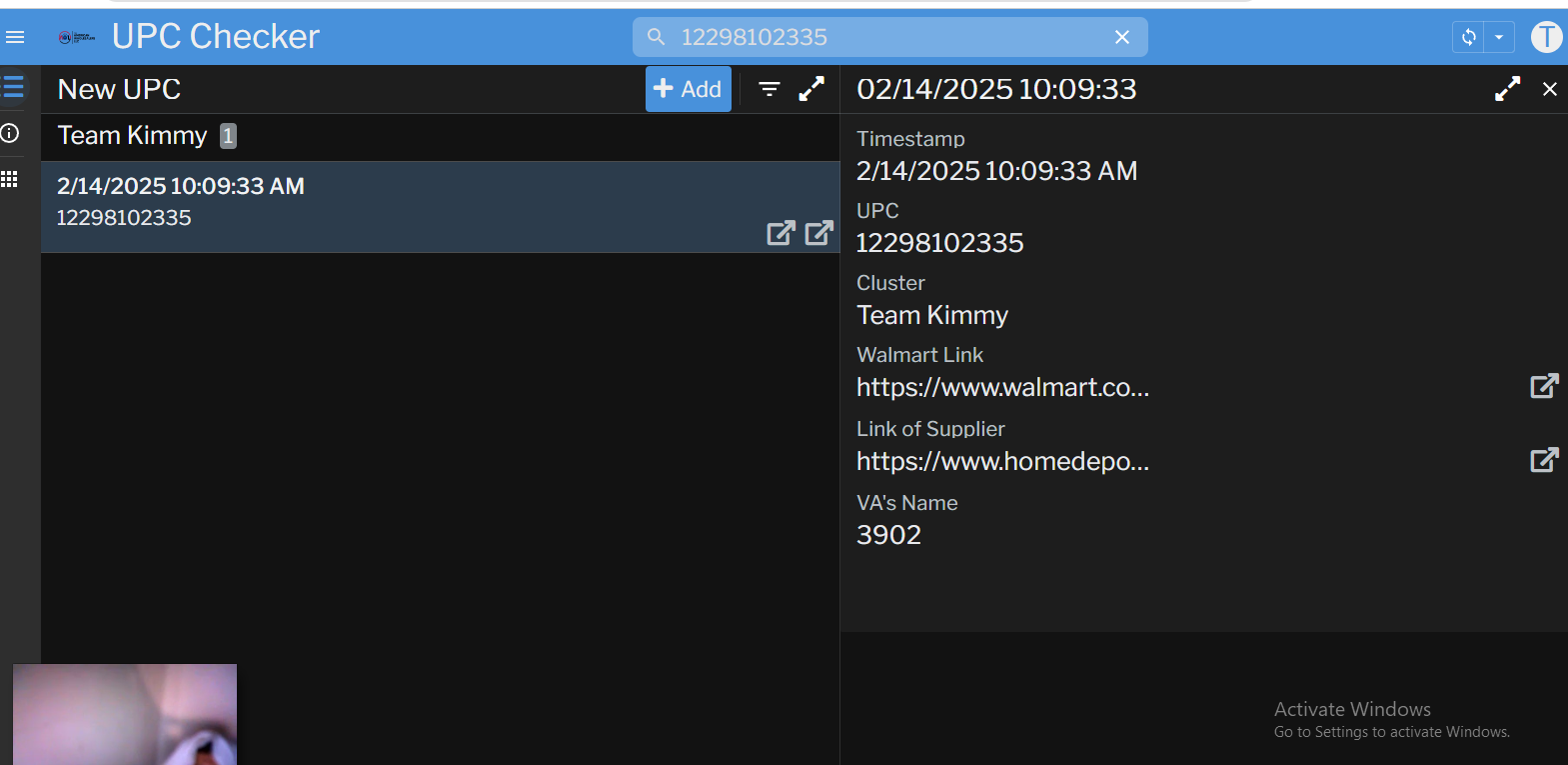Click the sync refresh icon
This screenshot has width=1568, height=765.
click(1468, 37)
